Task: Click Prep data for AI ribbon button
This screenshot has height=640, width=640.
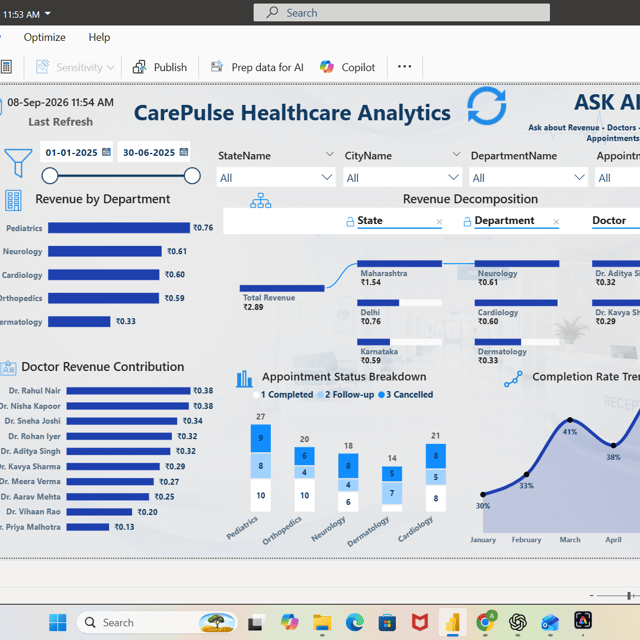Action: click(257, 67)
